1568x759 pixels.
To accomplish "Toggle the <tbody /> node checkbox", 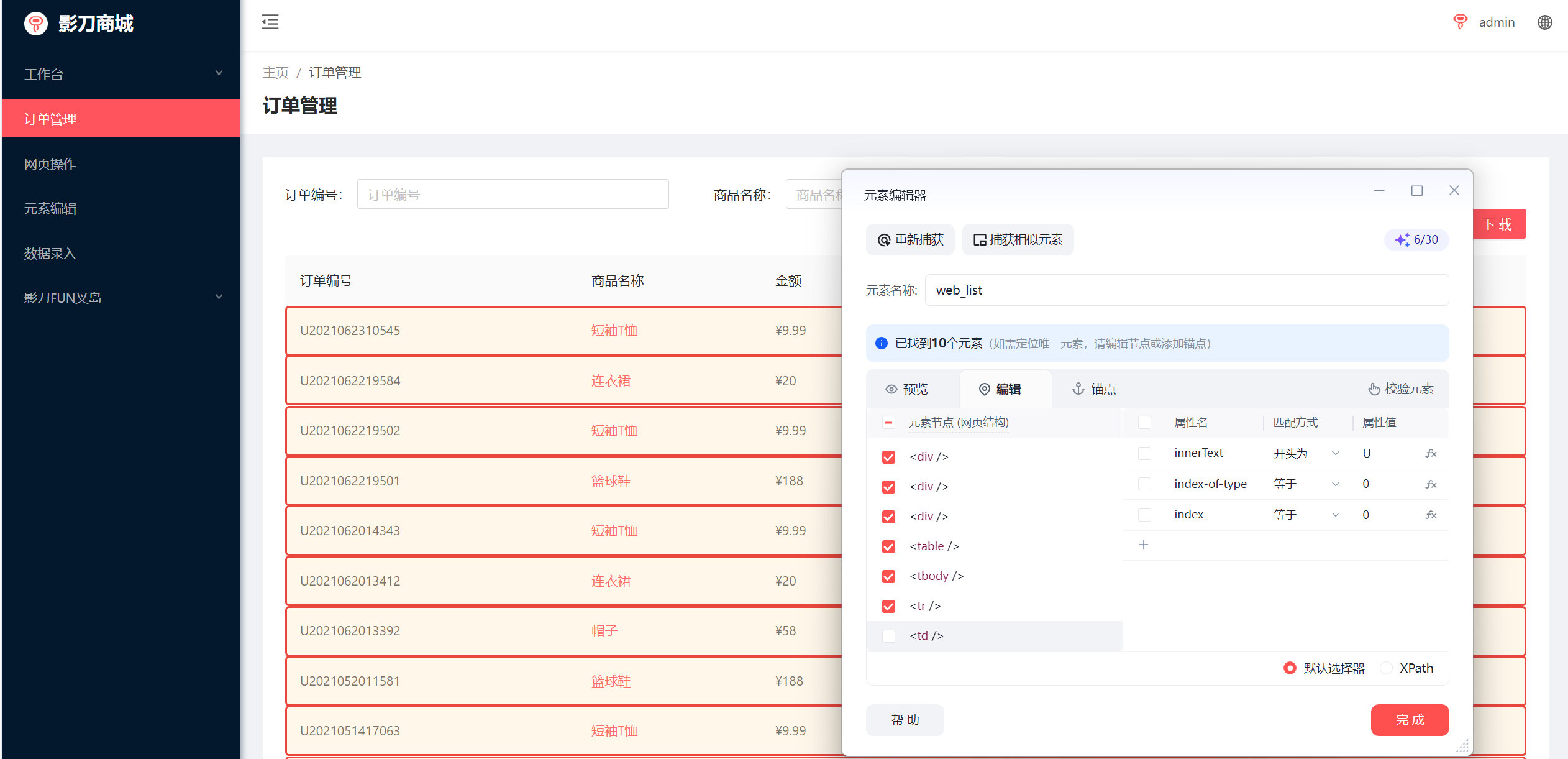I will click(889, 576).
